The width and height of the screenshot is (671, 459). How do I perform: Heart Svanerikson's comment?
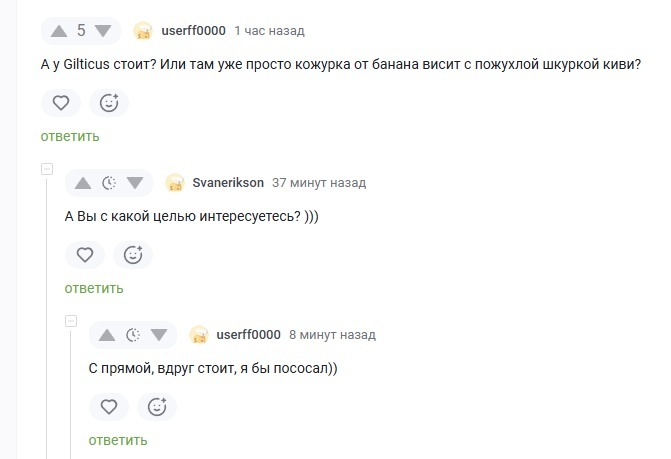pos(85,255)
